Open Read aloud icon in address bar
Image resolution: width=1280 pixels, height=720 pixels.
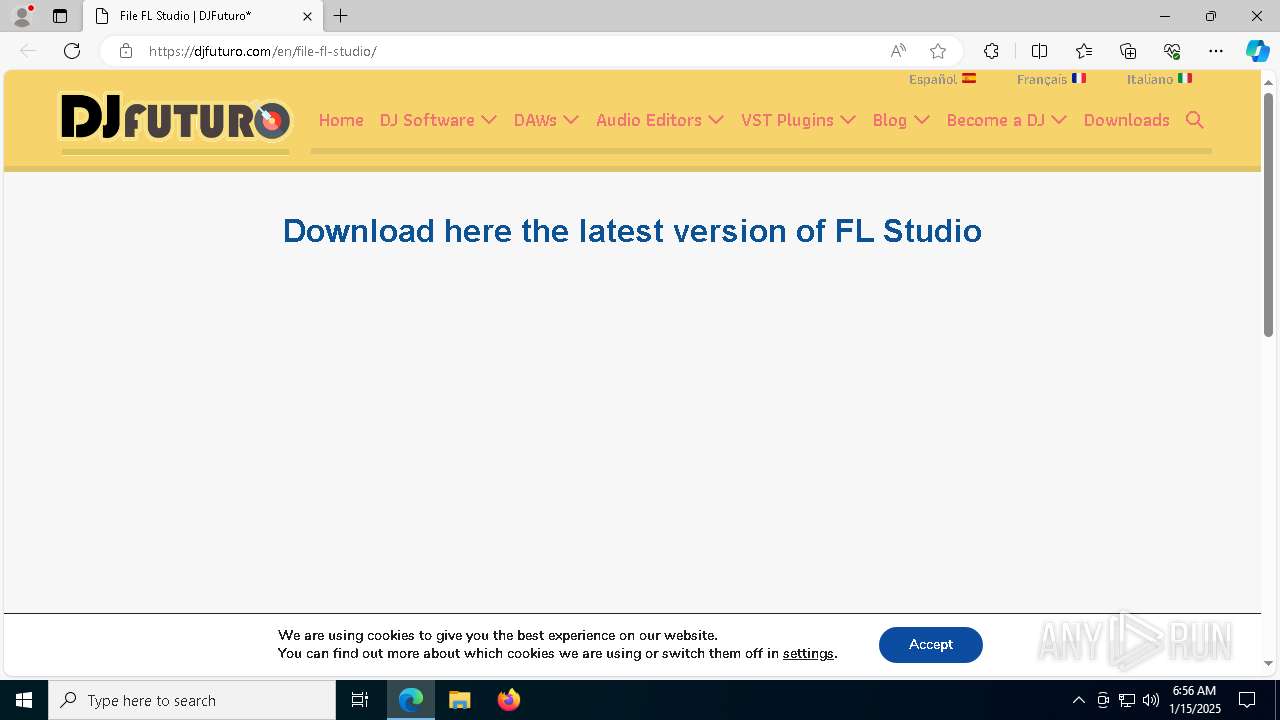coord(898,51)
